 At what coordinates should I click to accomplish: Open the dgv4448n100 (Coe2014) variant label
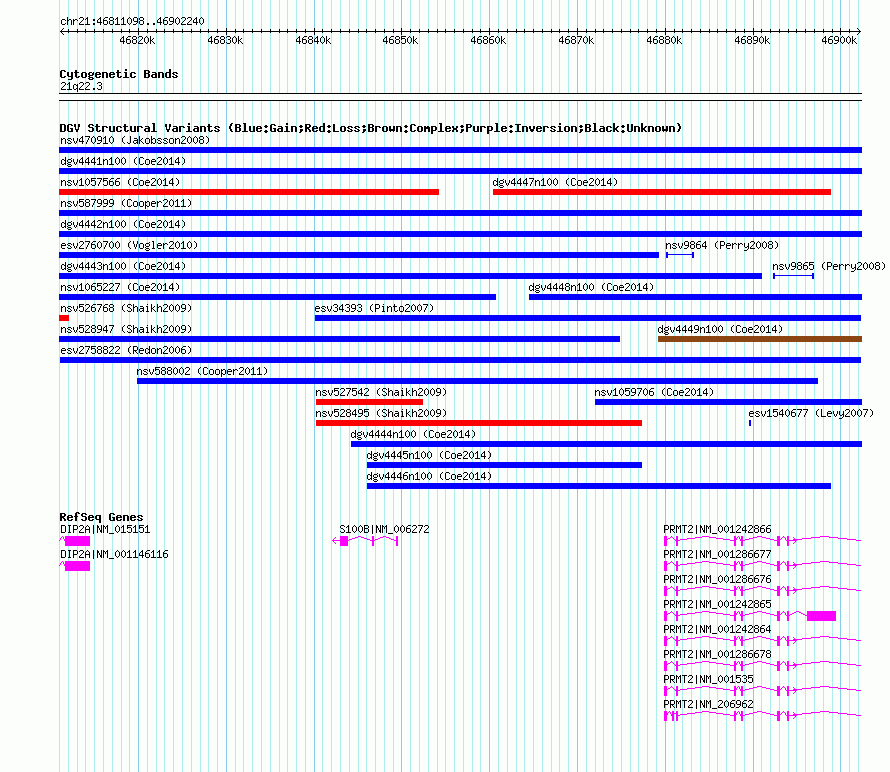click(591, 287)
